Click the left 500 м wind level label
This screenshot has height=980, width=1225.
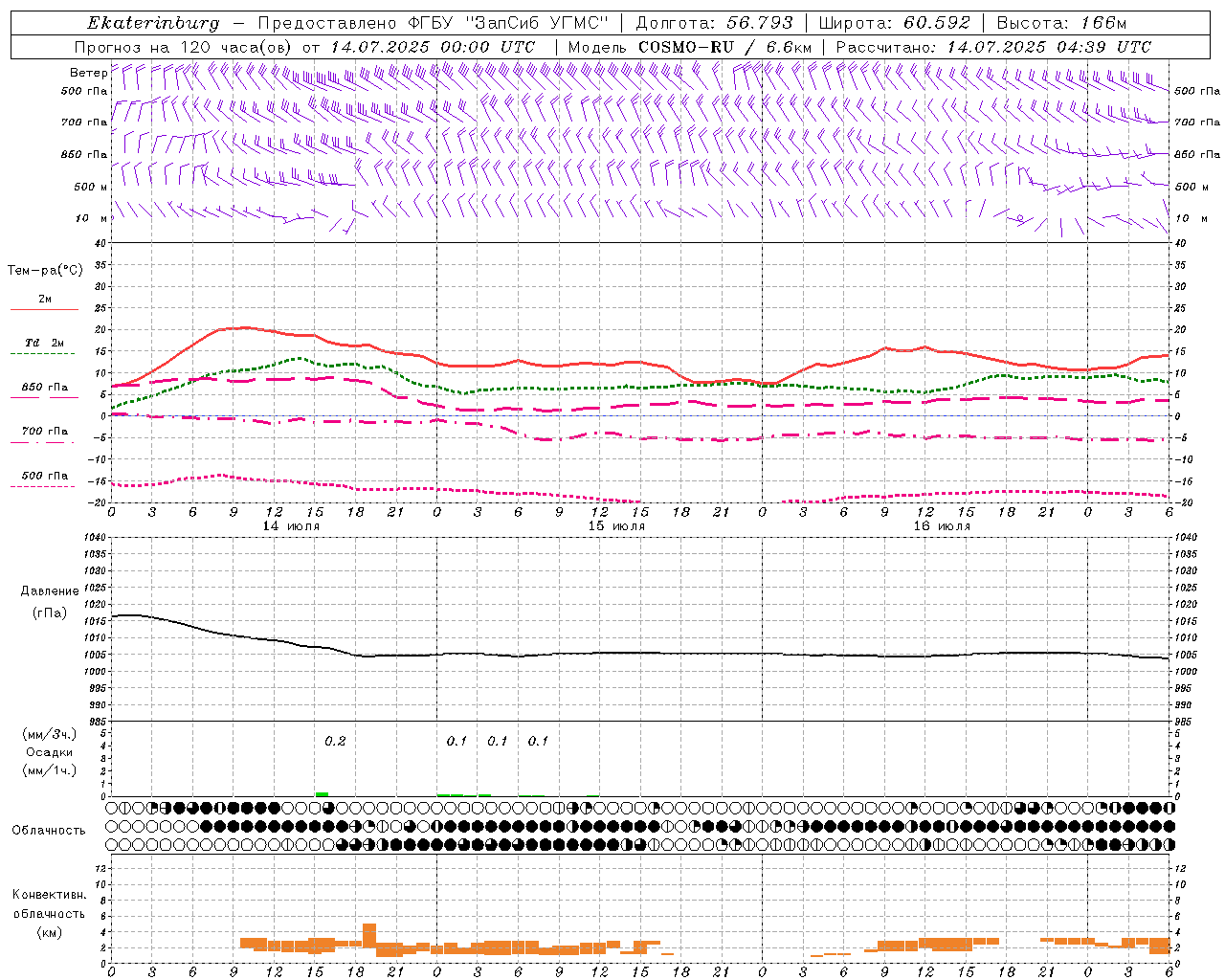[x=91, y=187]
